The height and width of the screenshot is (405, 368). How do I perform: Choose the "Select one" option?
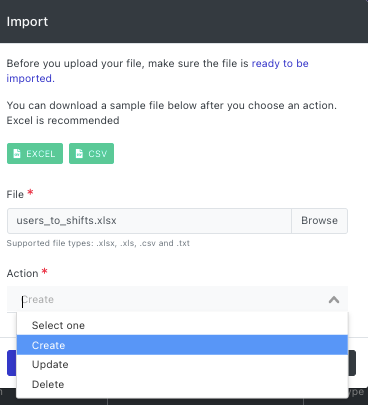[182, 325]
